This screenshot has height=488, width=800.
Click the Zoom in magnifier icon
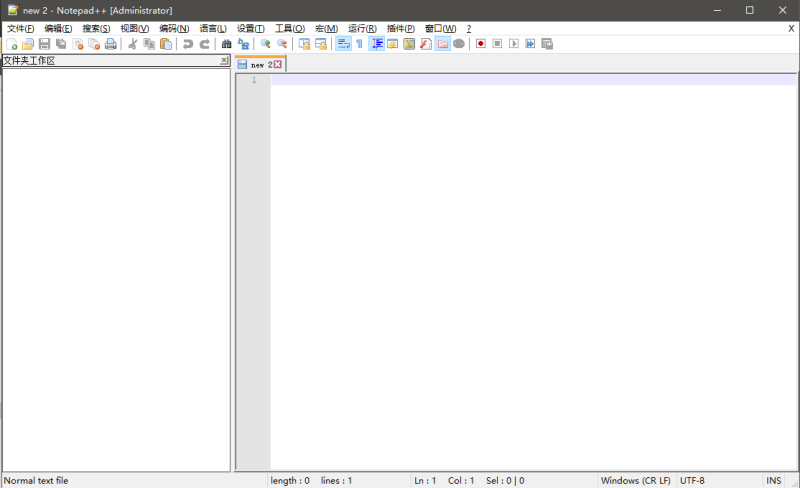265,44
